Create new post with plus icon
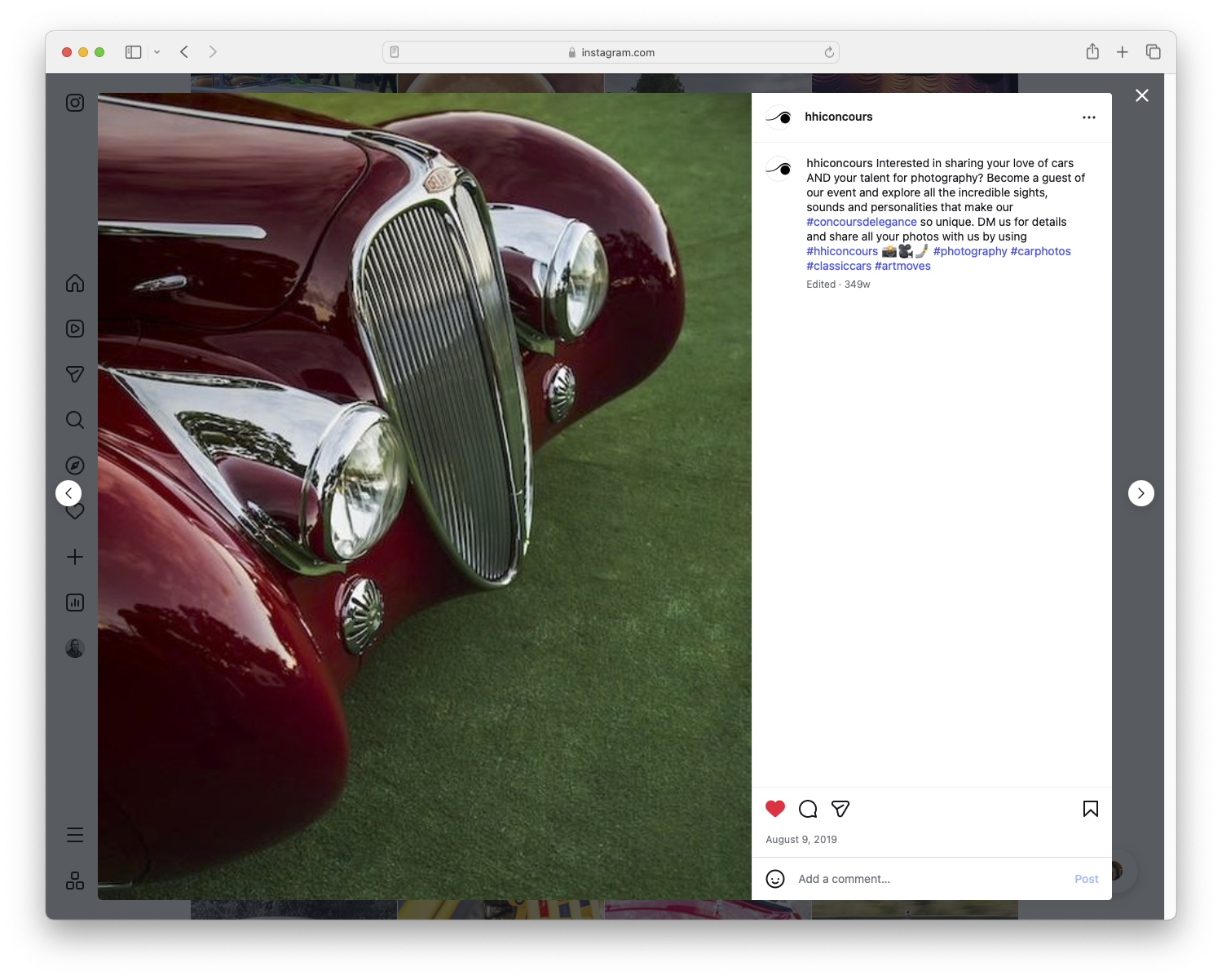Viewport: 1222px width, 980px height. (x=75, y=557)
